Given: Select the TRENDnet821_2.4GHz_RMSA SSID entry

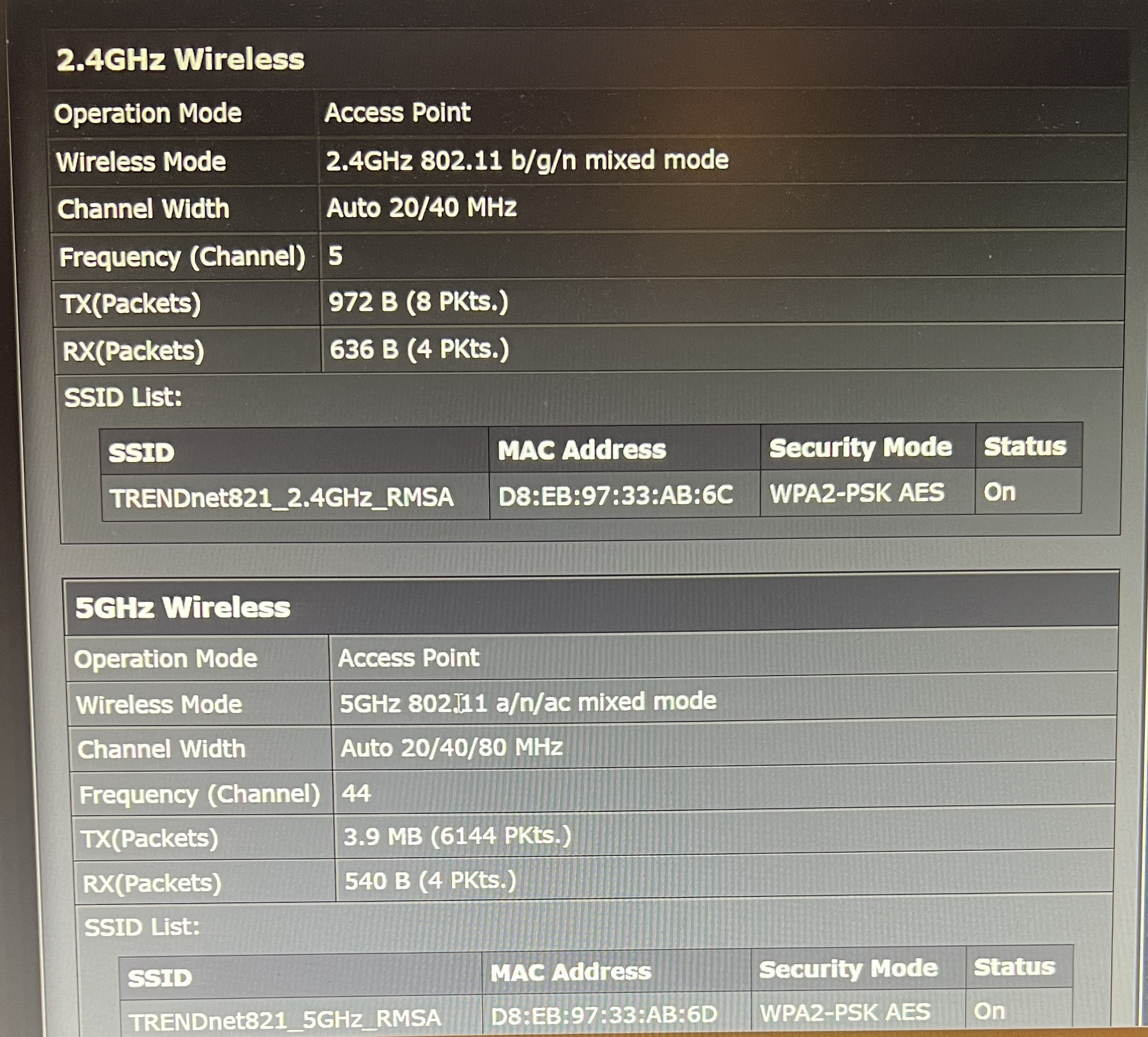Looking at the screenshot, I should (281, 497).
